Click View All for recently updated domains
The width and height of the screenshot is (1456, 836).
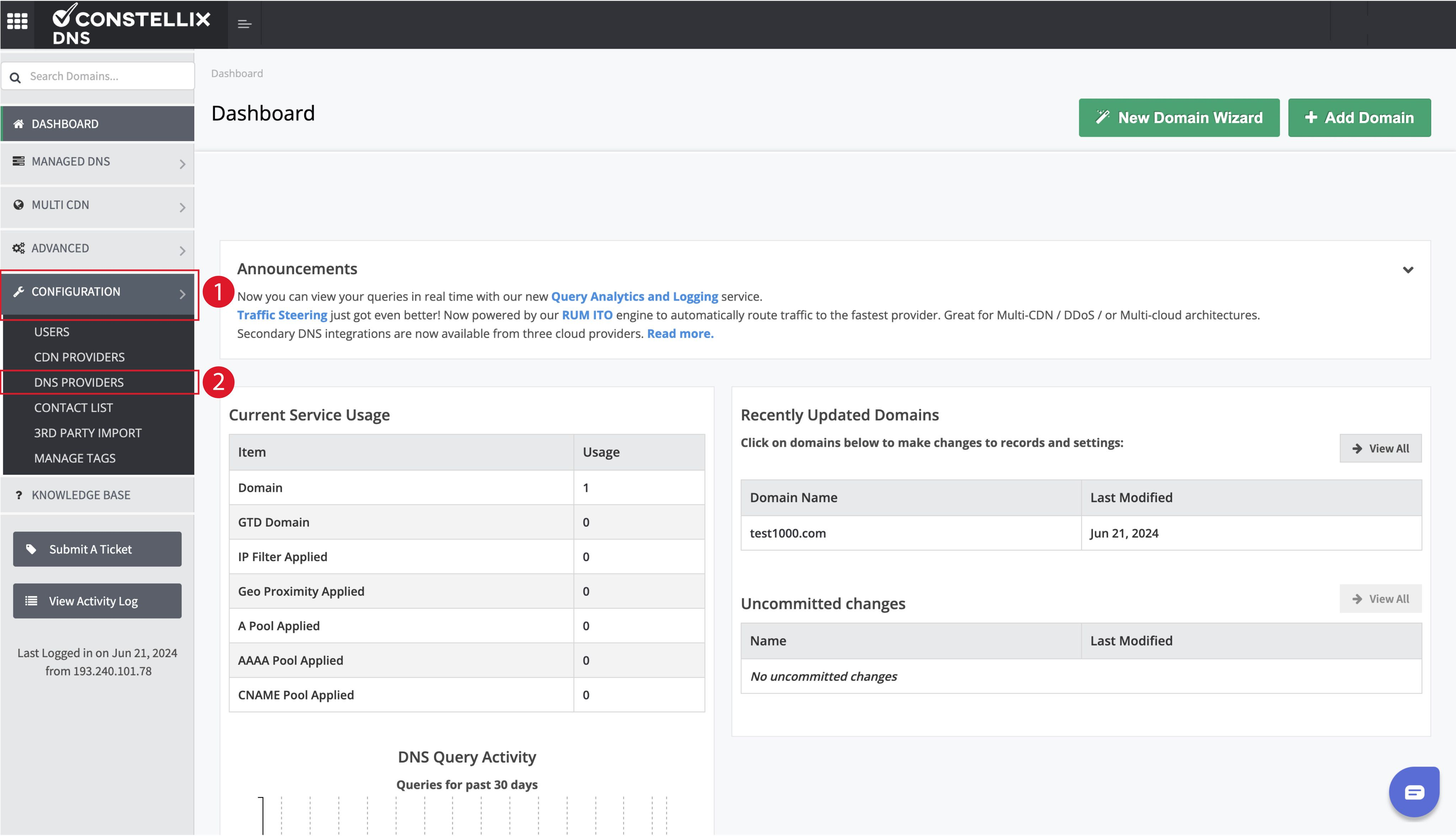(1380, 449)
